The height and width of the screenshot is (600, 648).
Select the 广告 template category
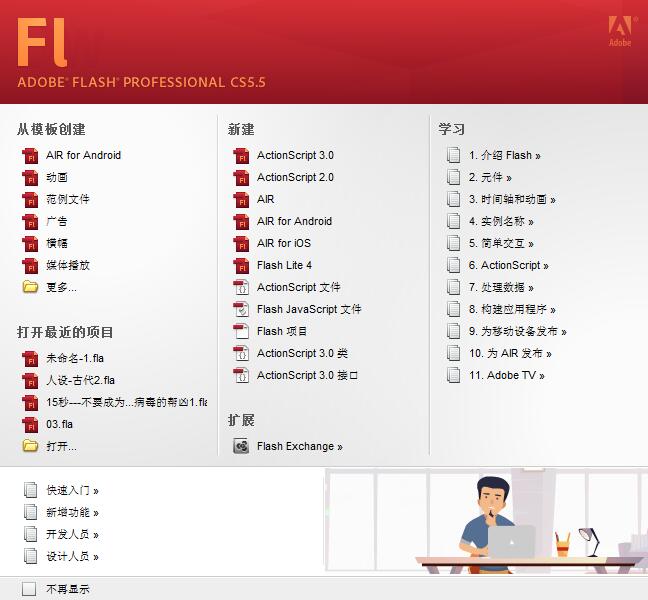[x=57, y=221]
